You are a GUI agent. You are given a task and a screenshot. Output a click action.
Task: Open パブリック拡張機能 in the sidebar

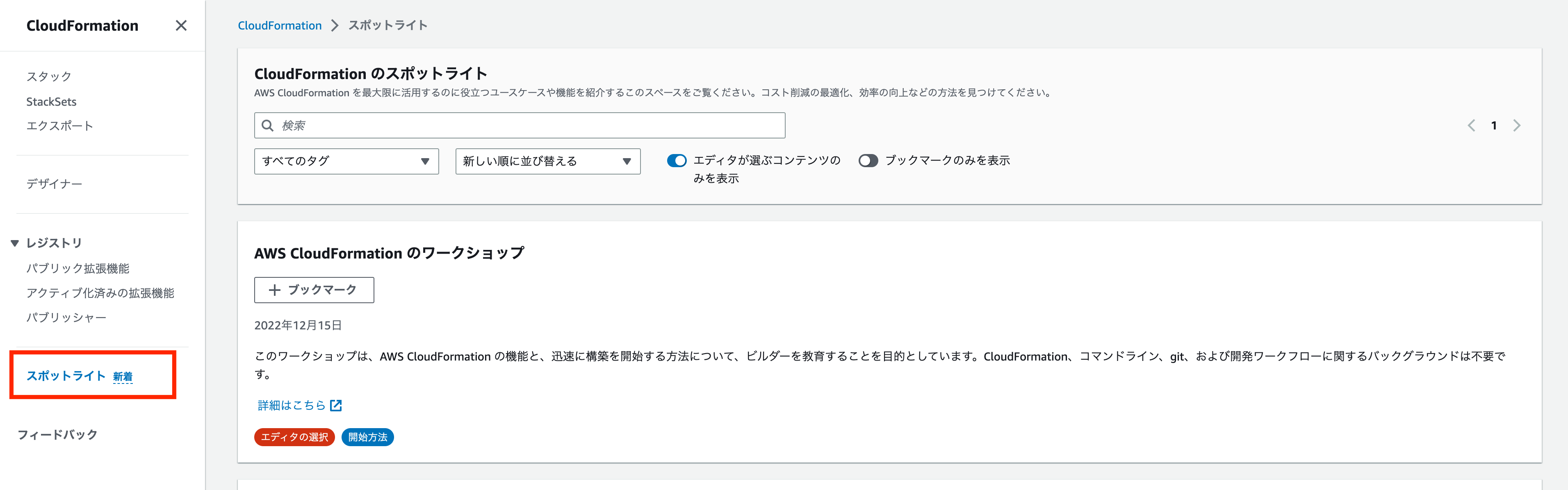coord(78,268)
